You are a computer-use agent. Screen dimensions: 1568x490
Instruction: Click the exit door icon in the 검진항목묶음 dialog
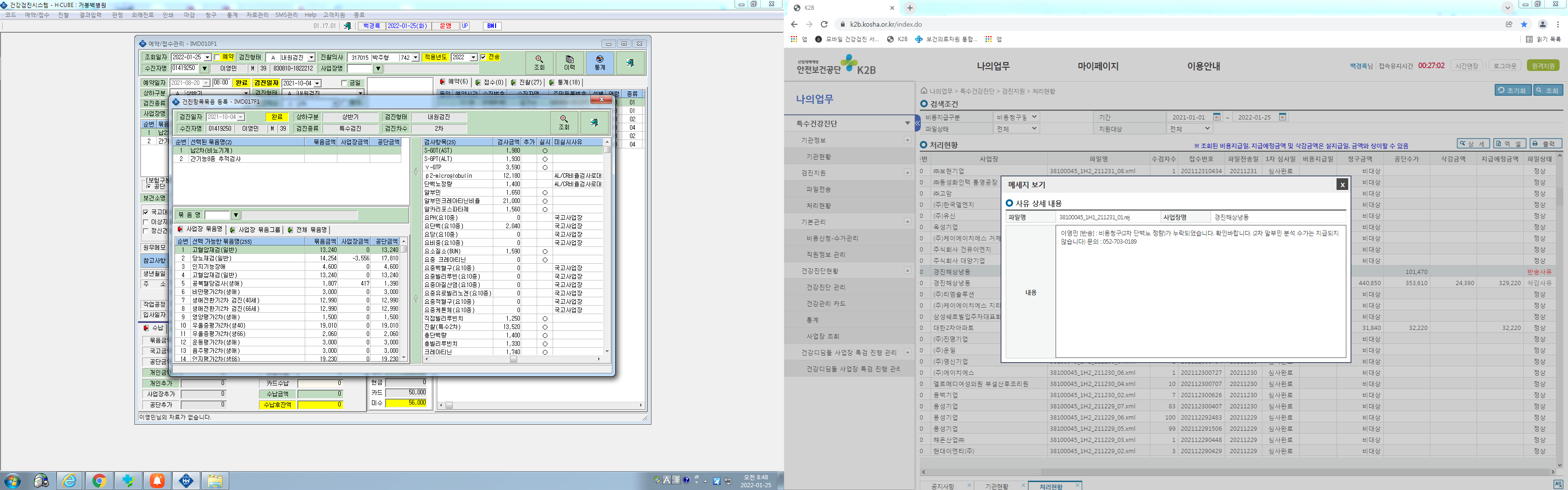tap(594, 122)
